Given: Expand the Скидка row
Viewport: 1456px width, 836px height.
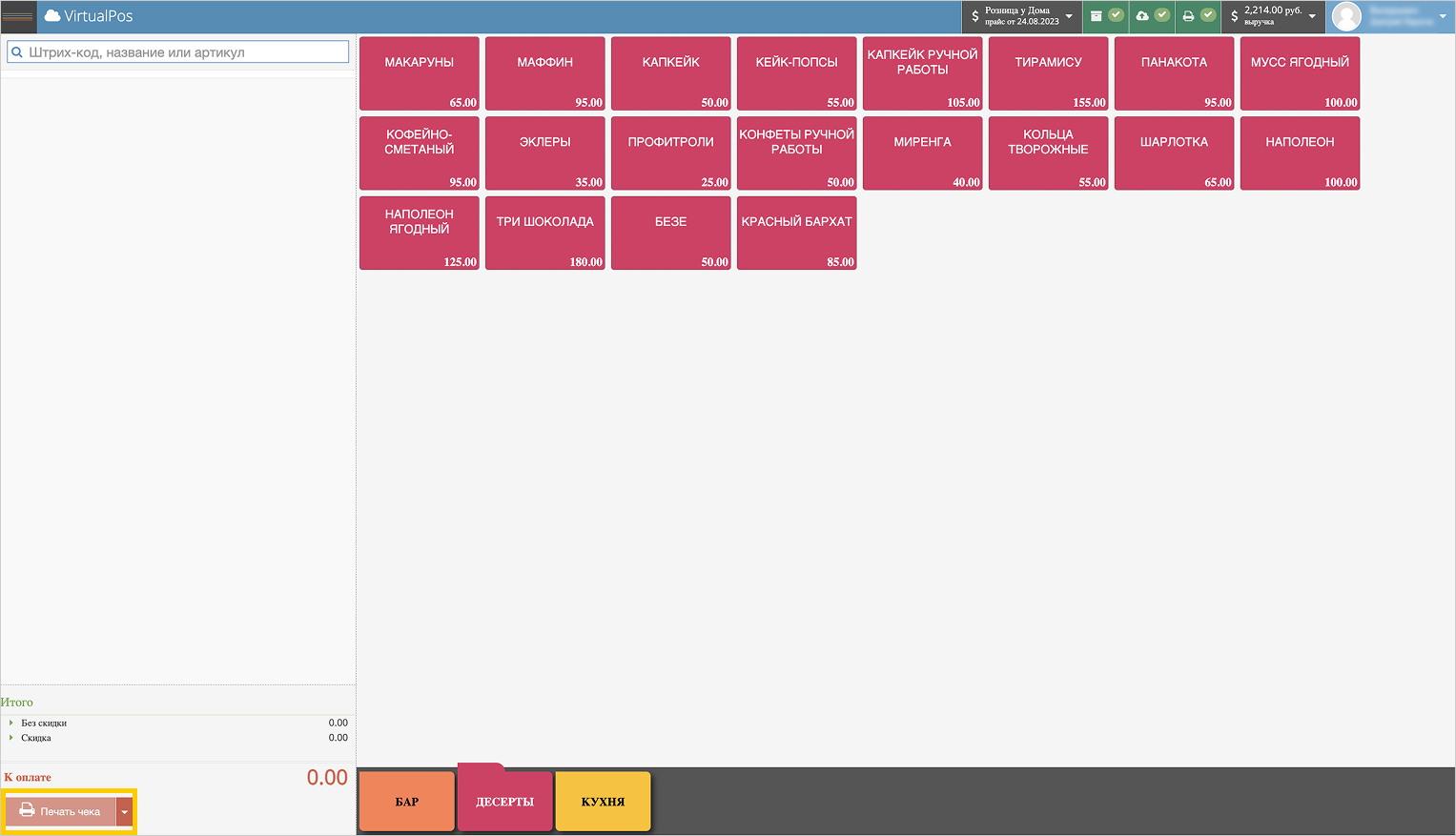Looking at the screenshot, I should click(x=11, y=738).
